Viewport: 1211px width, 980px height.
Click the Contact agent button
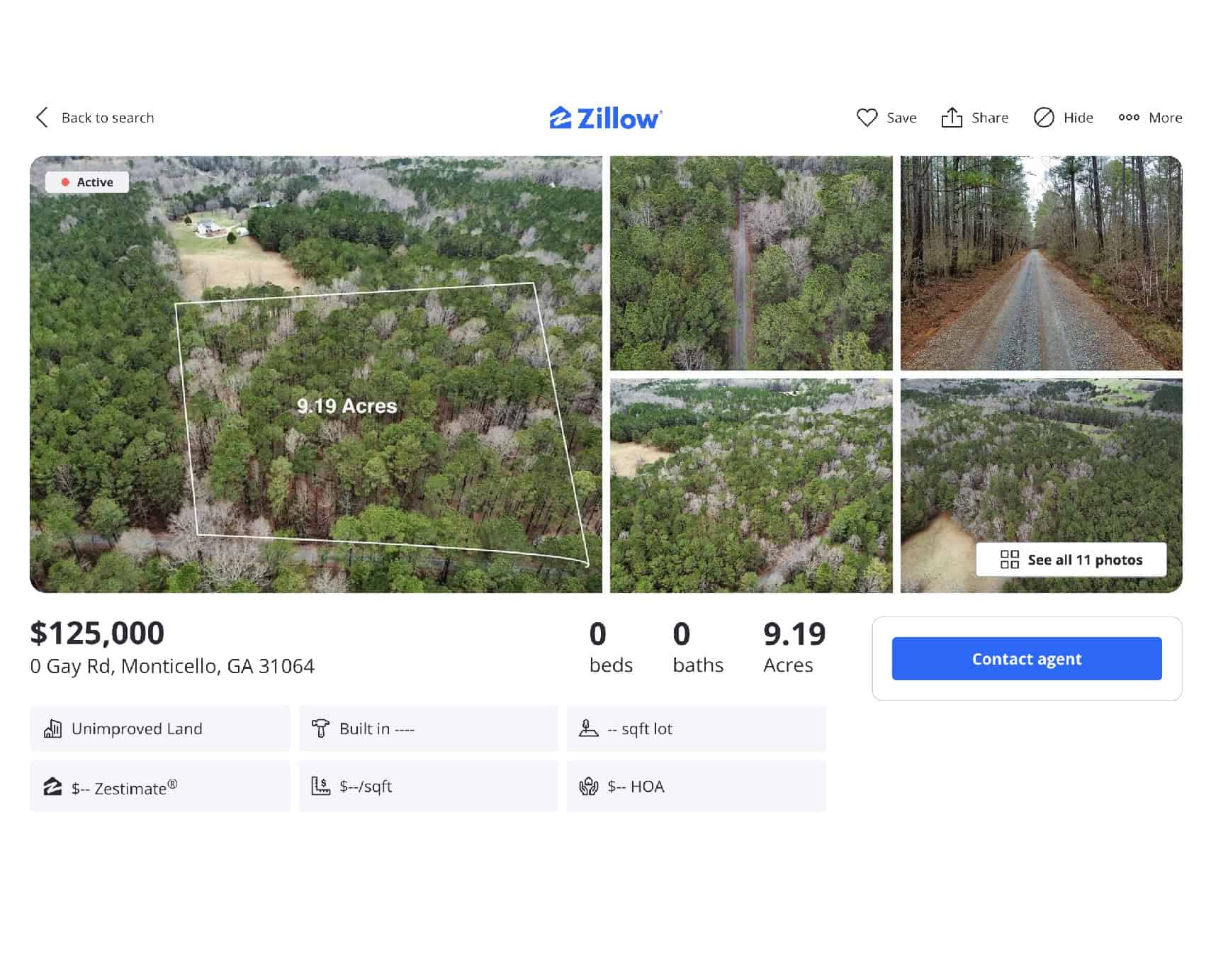click(x=1026, y=659)
